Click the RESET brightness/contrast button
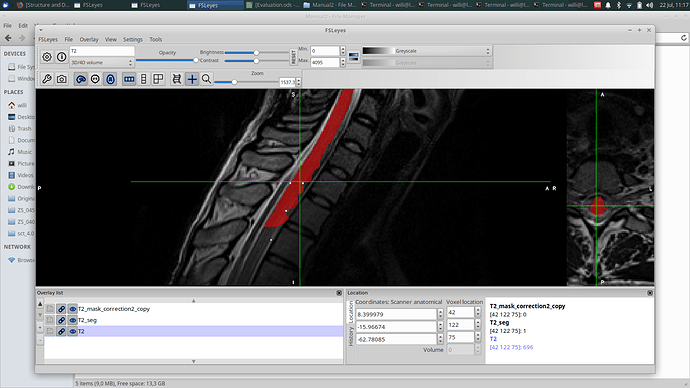The width and height of the screenshot is (690, 388). tap(294, 57)
